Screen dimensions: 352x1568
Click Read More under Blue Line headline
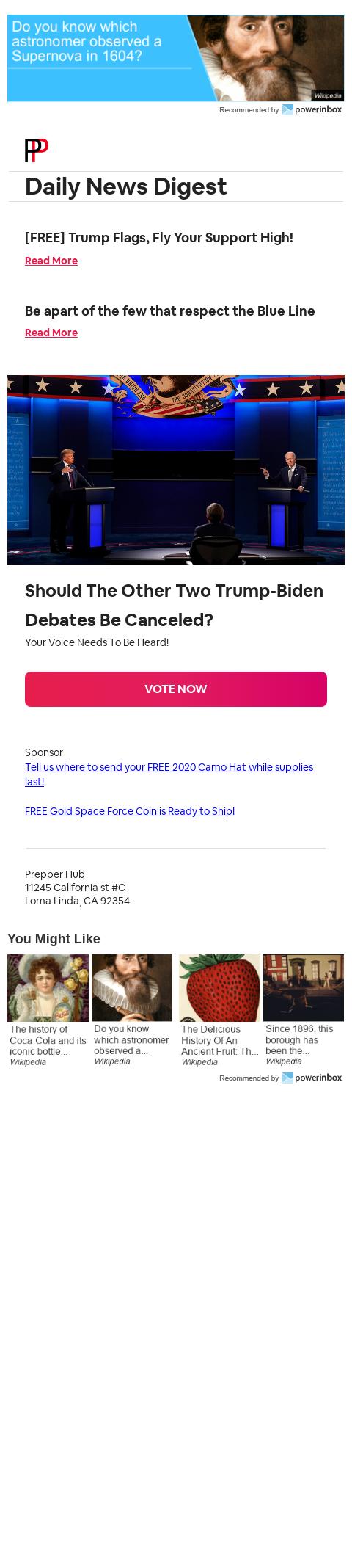click(51, 333)
